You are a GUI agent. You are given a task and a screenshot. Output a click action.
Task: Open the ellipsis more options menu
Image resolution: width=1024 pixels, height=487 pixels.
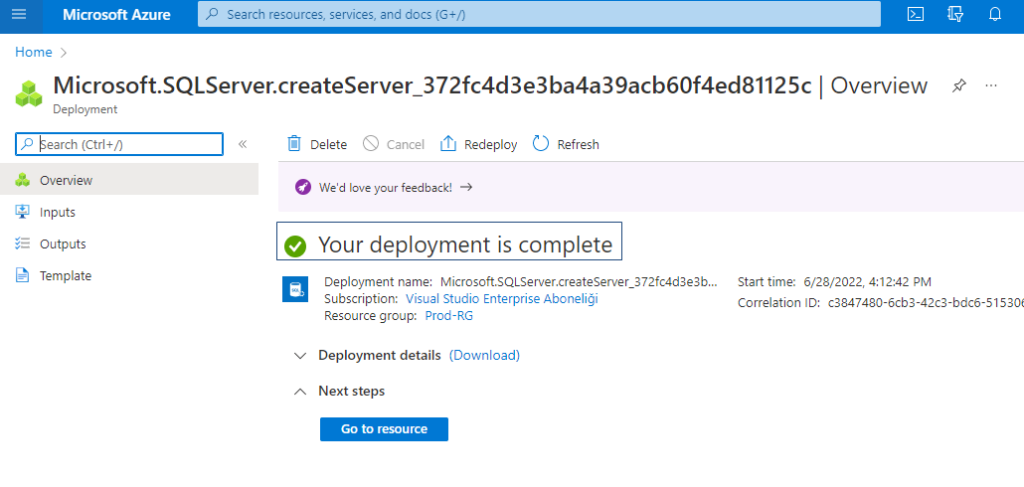[991, 86]
